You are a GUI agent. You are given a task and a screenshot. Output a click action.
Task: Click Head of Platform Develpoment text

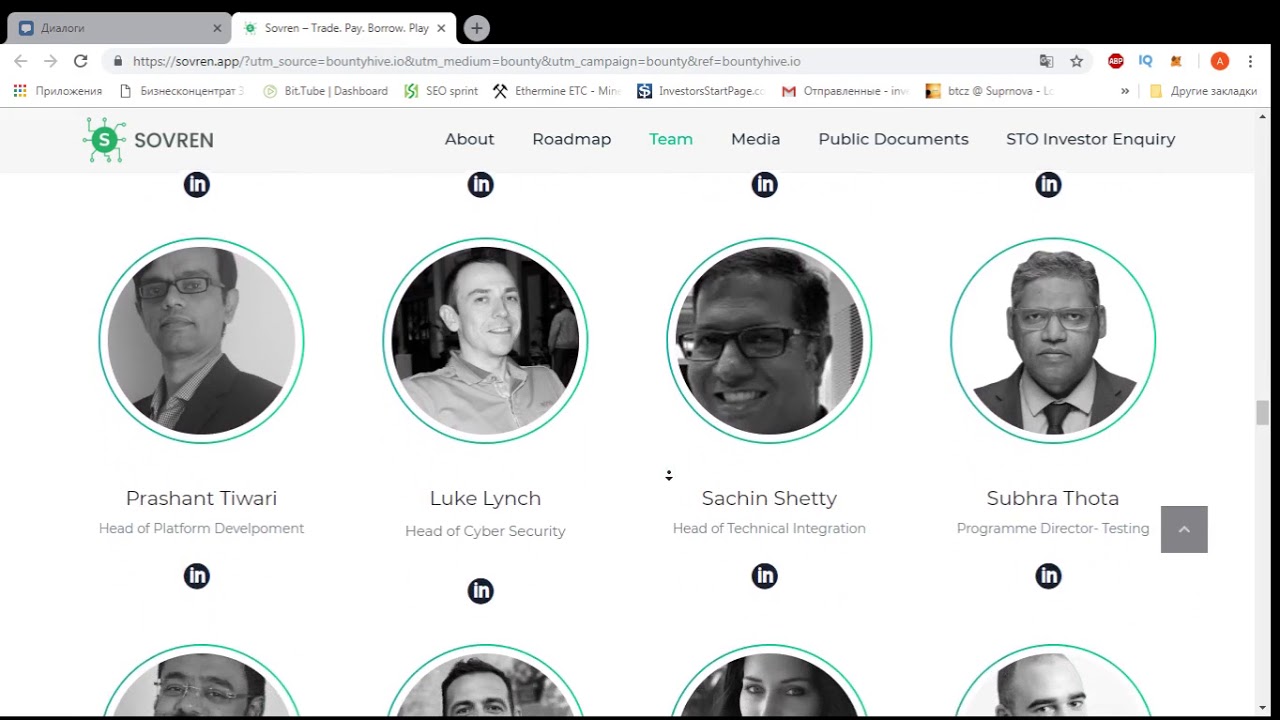click(201, 528)
